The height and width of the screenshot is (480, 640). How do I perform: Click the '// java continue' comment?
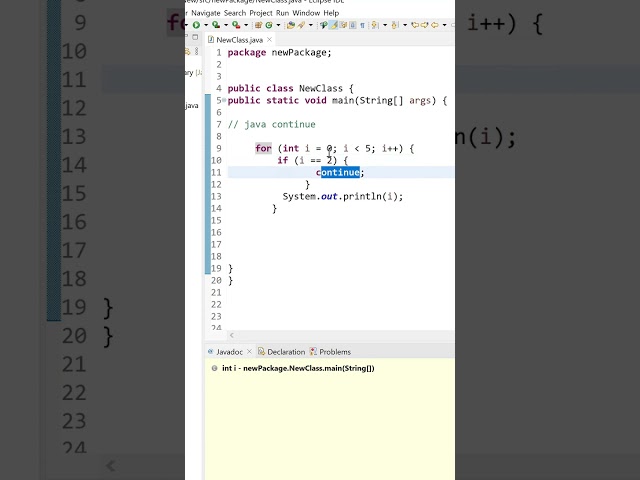271,124
